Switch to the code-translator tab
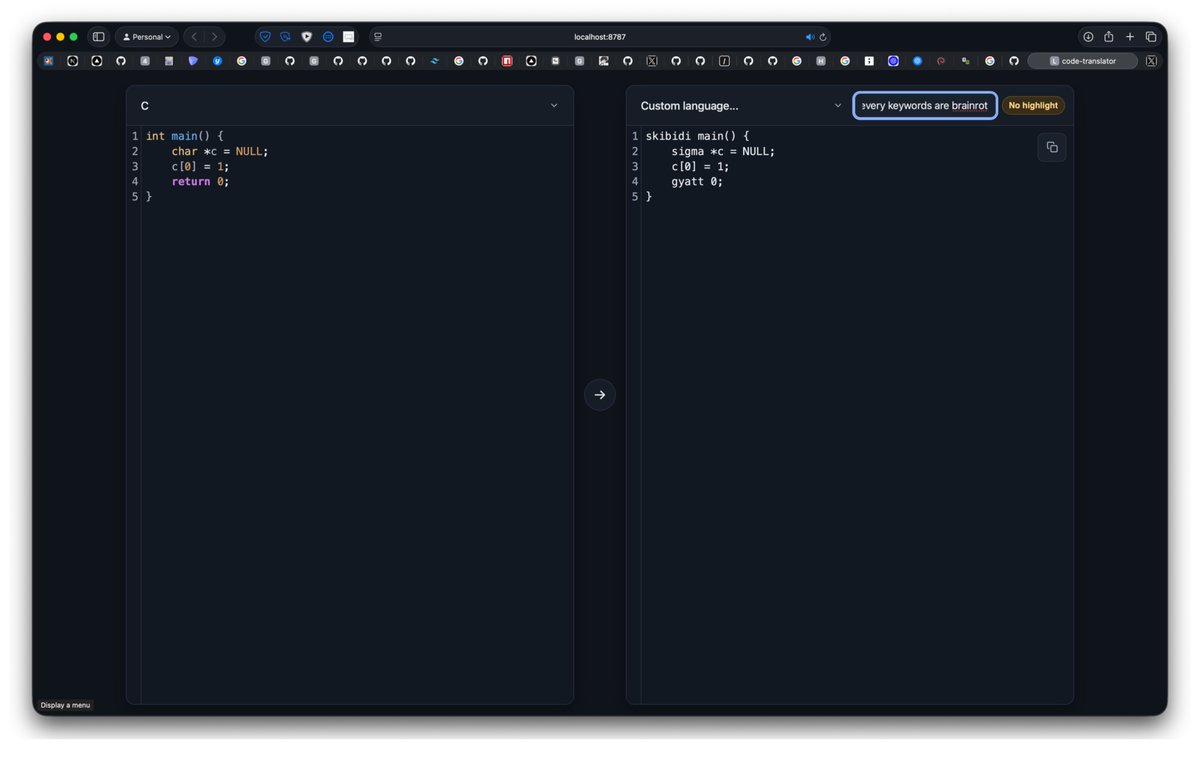 [1083, 61]
